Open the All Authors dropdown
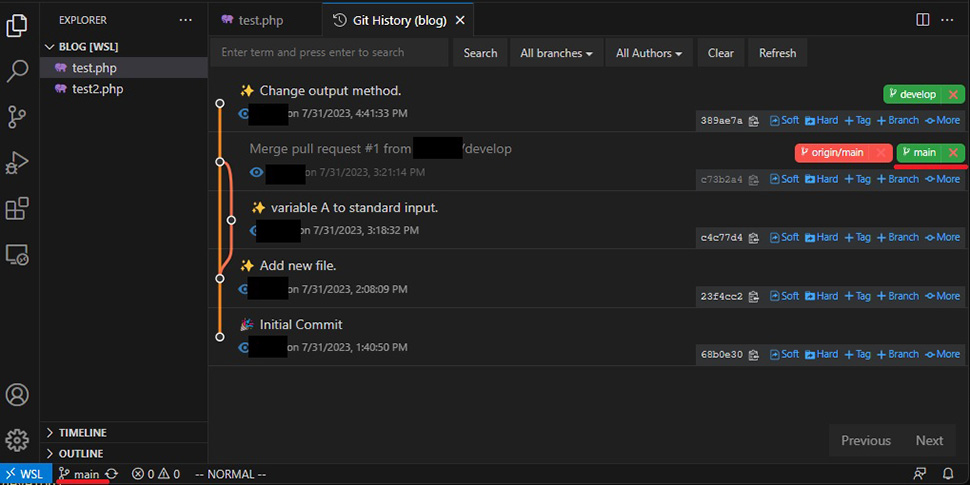Image resolution: width=970 pixels, height=485 pixels. click(x=649, y=53)
